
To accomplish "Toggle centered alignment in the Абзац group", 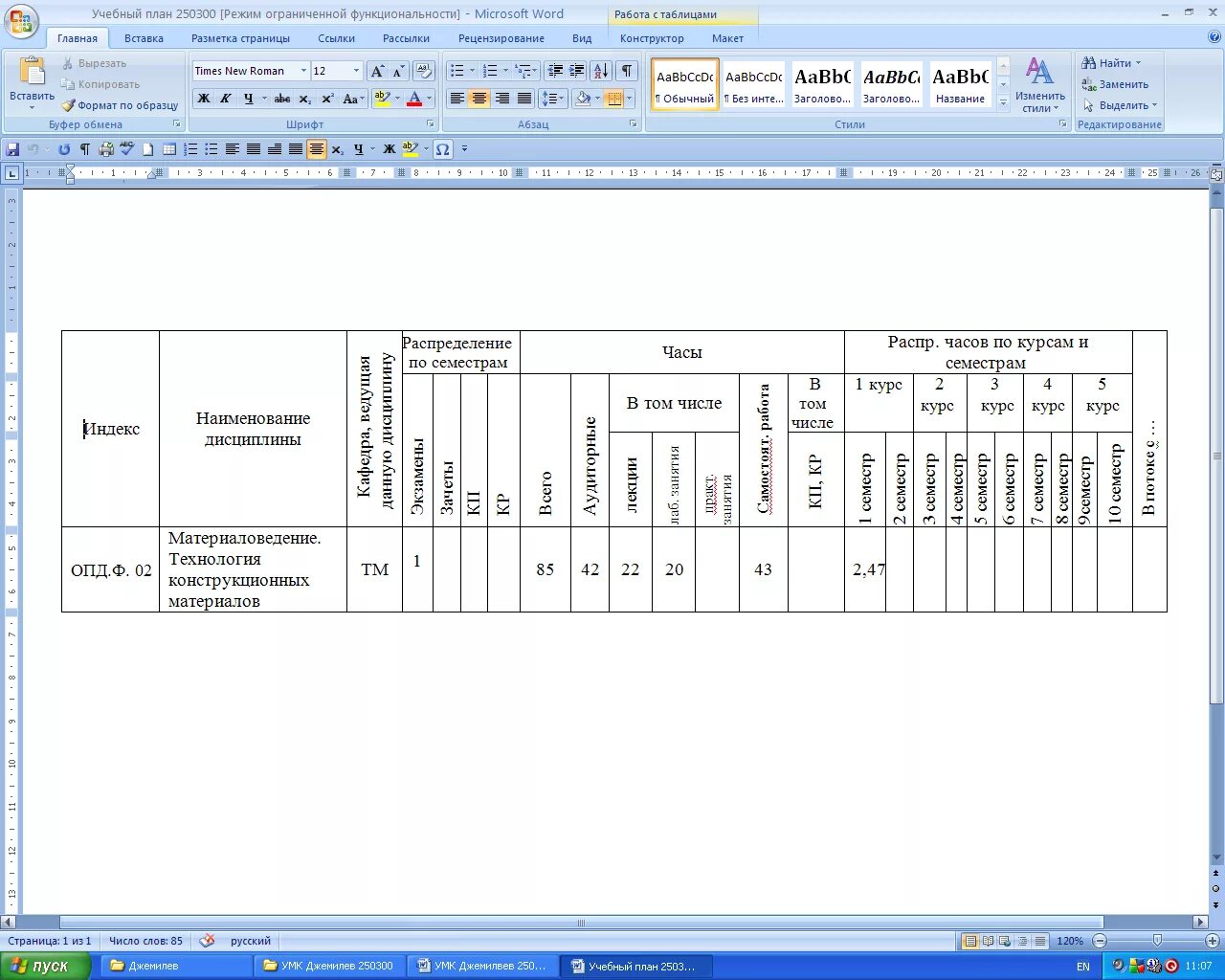I will [479, 99].
